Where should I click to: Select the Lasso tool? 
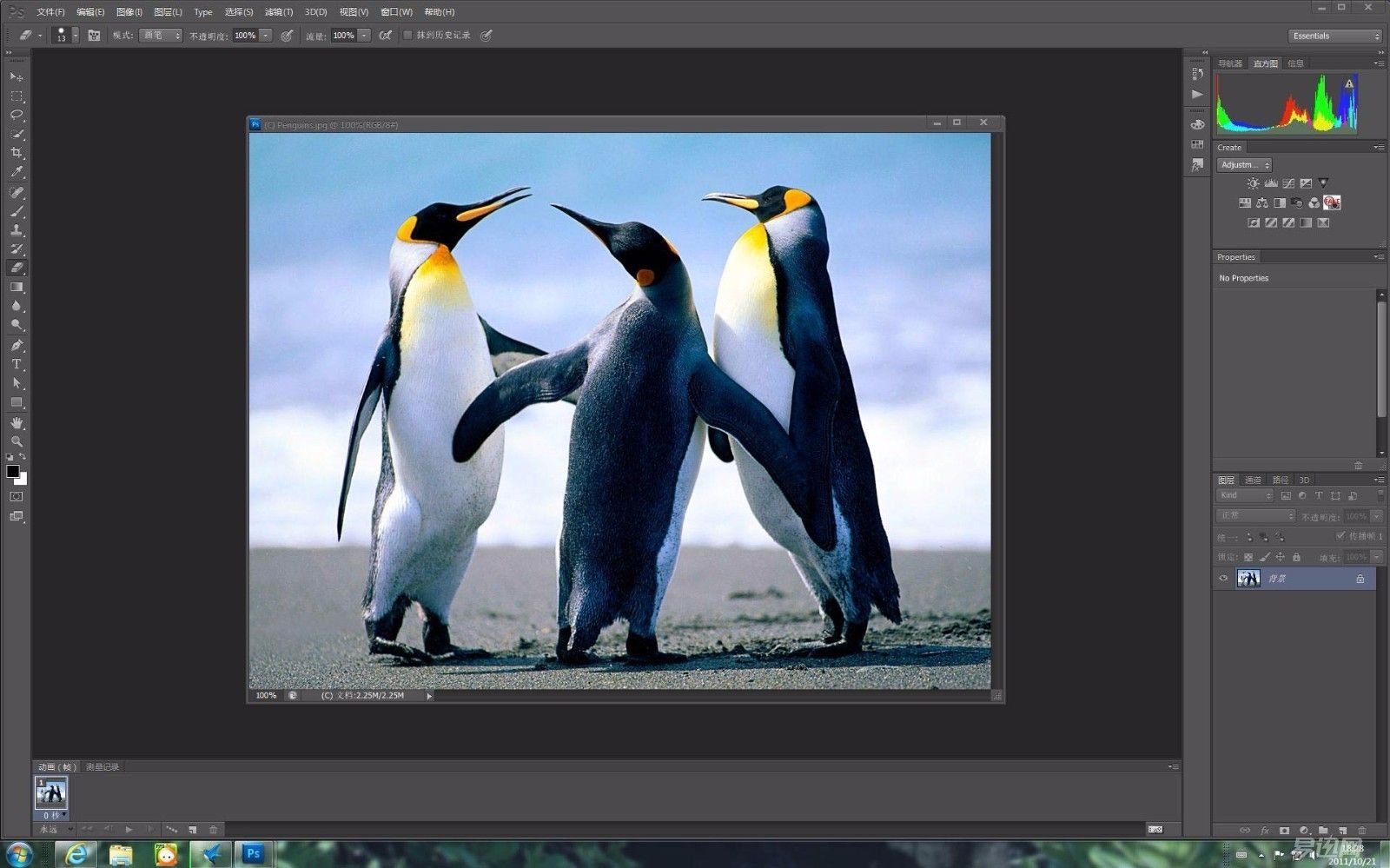(17, 116)
